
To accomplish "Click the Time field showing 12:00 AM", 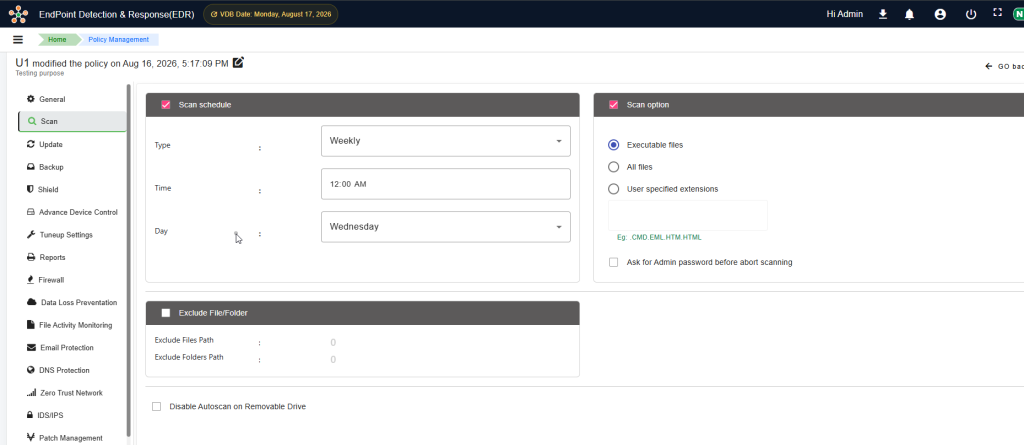I will 445,184.
